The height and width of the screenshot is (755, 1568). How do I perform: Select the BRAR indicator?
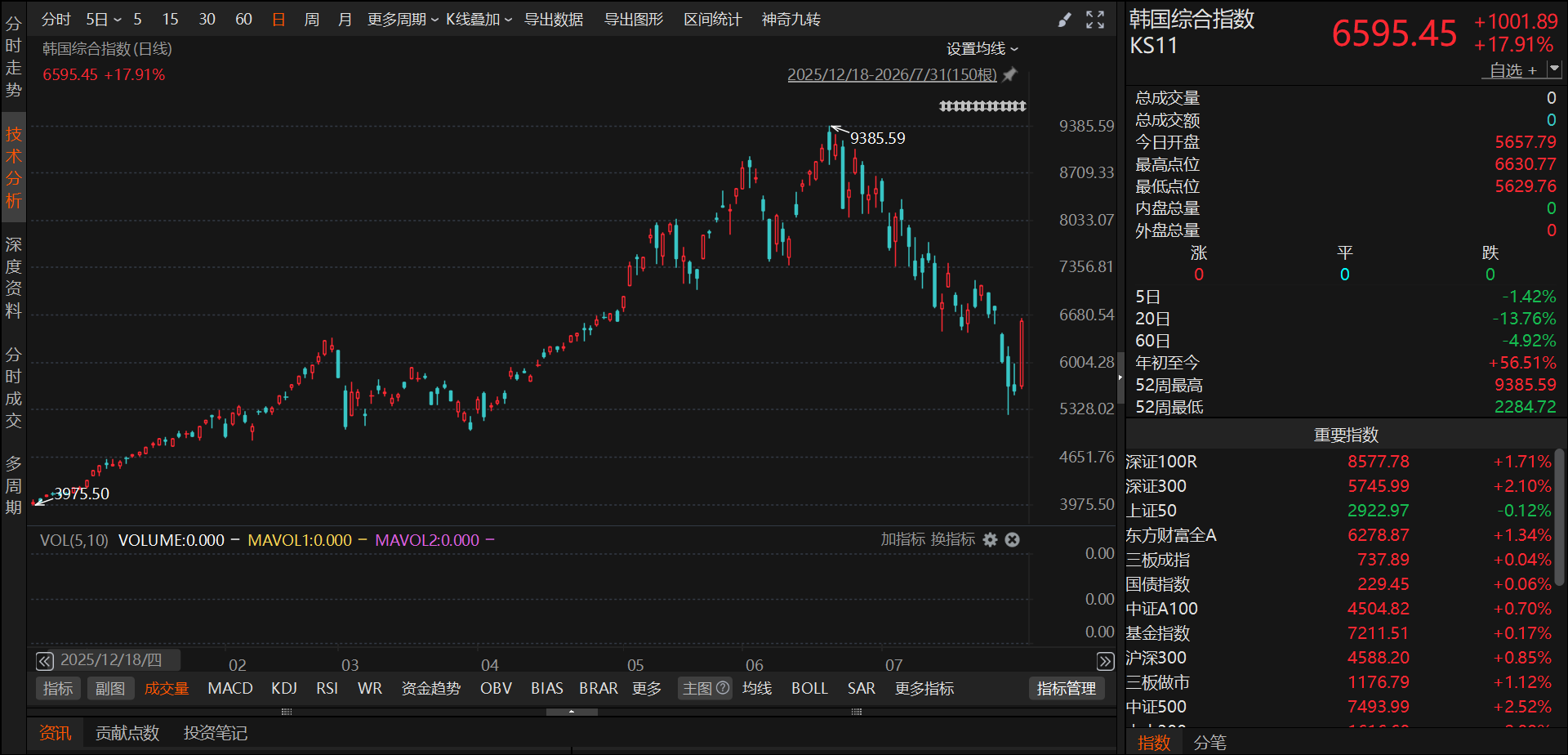(599, 688)
